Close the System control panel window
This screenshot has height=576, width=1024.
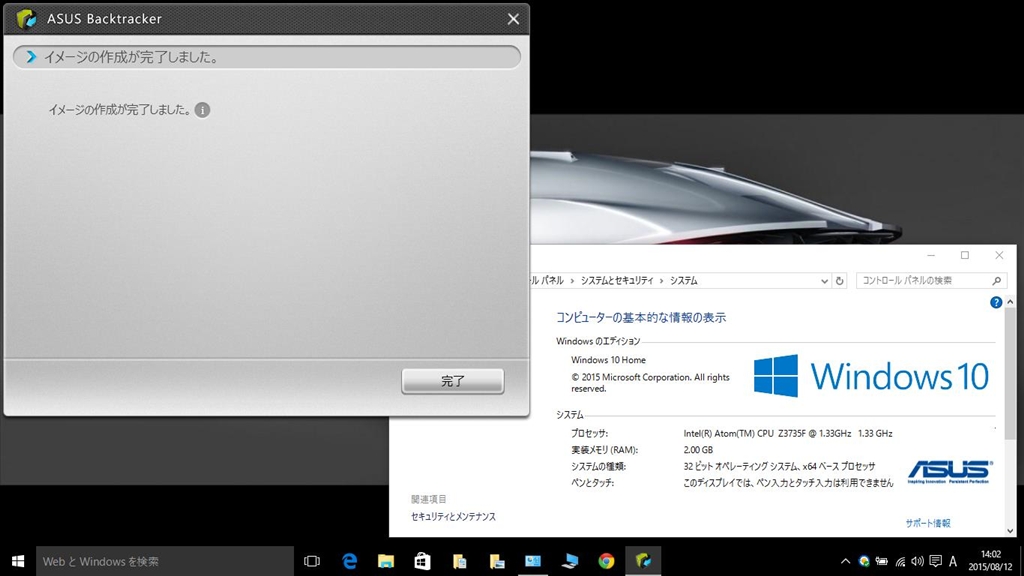point(999,255)
